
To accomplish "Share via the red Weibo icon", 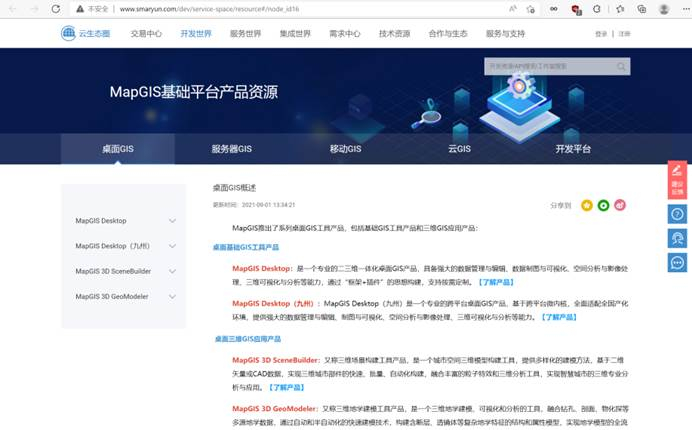I will point(620,205).
